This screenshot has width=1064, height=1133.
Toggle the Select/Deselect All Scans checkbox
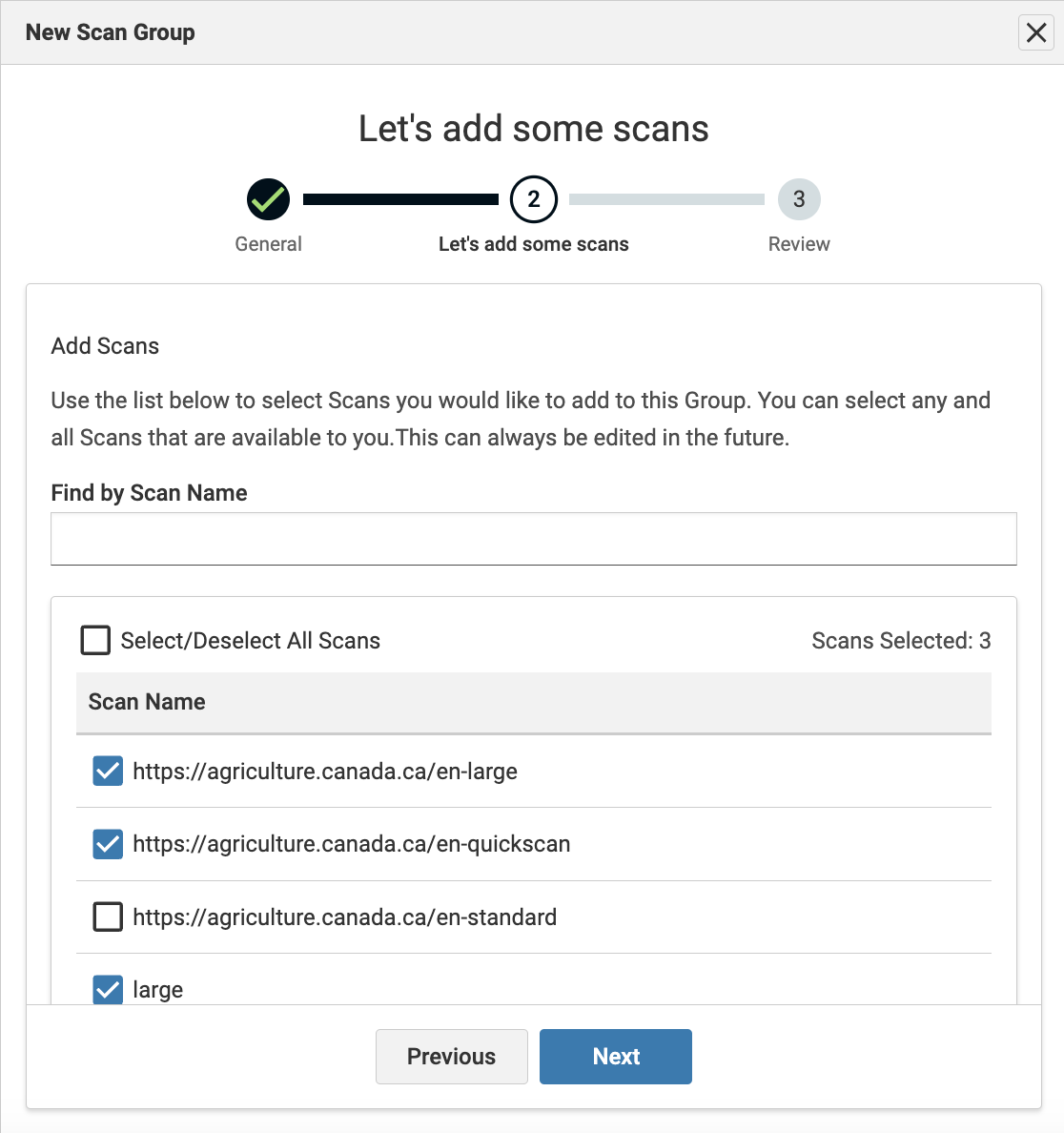point(95,641)
